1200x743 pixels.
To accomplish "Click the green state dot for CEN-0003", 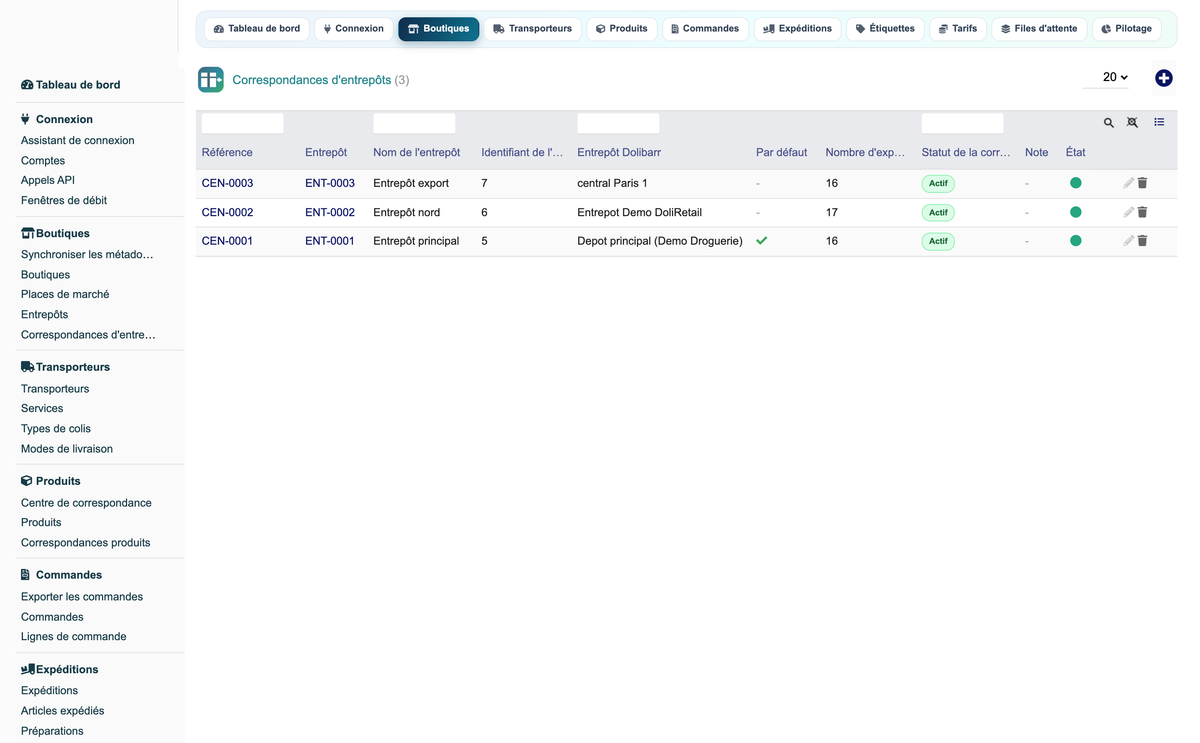I will 1076,183.
